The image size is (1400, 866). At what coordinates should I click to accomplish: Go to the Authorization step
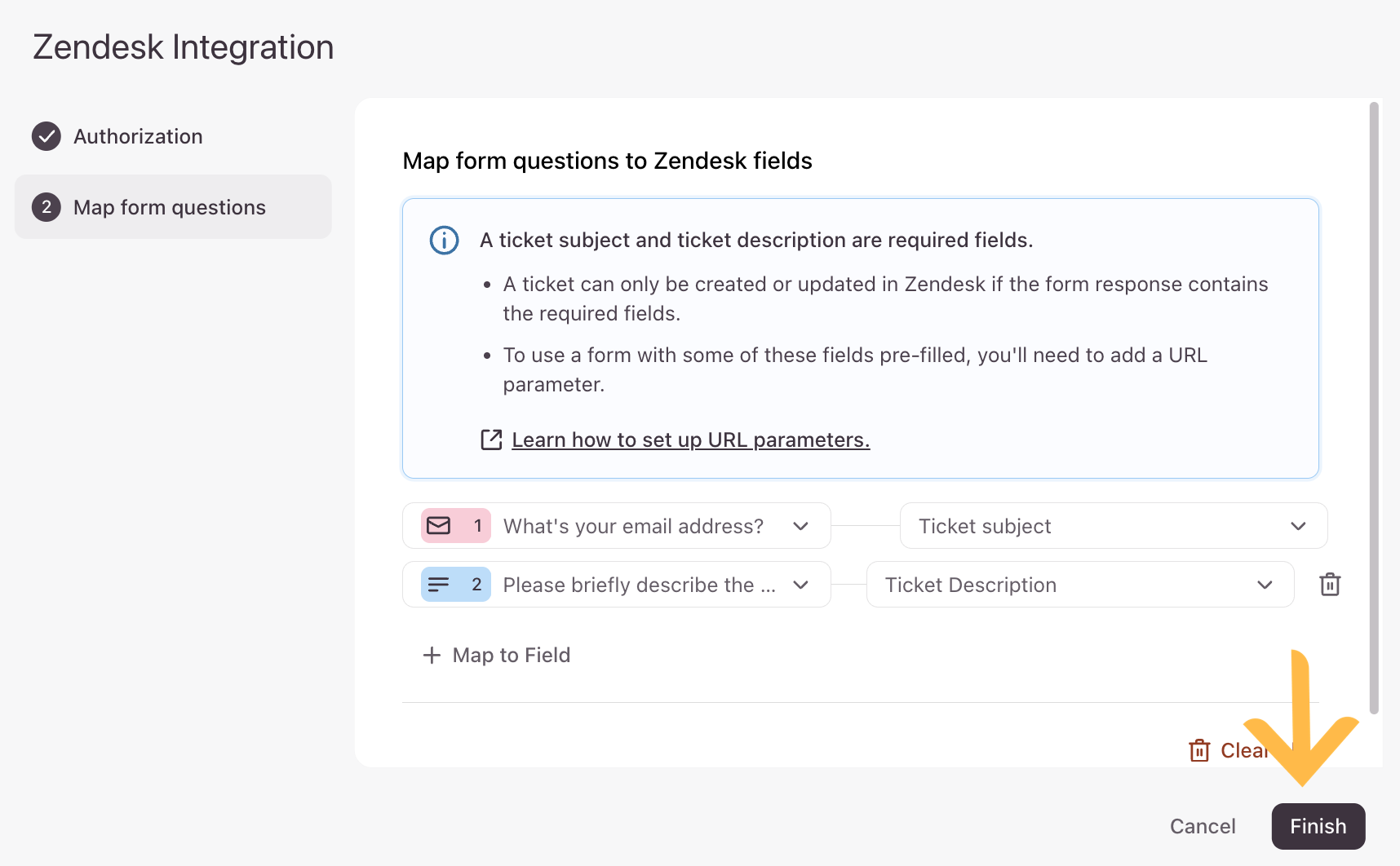coord(138,136)
